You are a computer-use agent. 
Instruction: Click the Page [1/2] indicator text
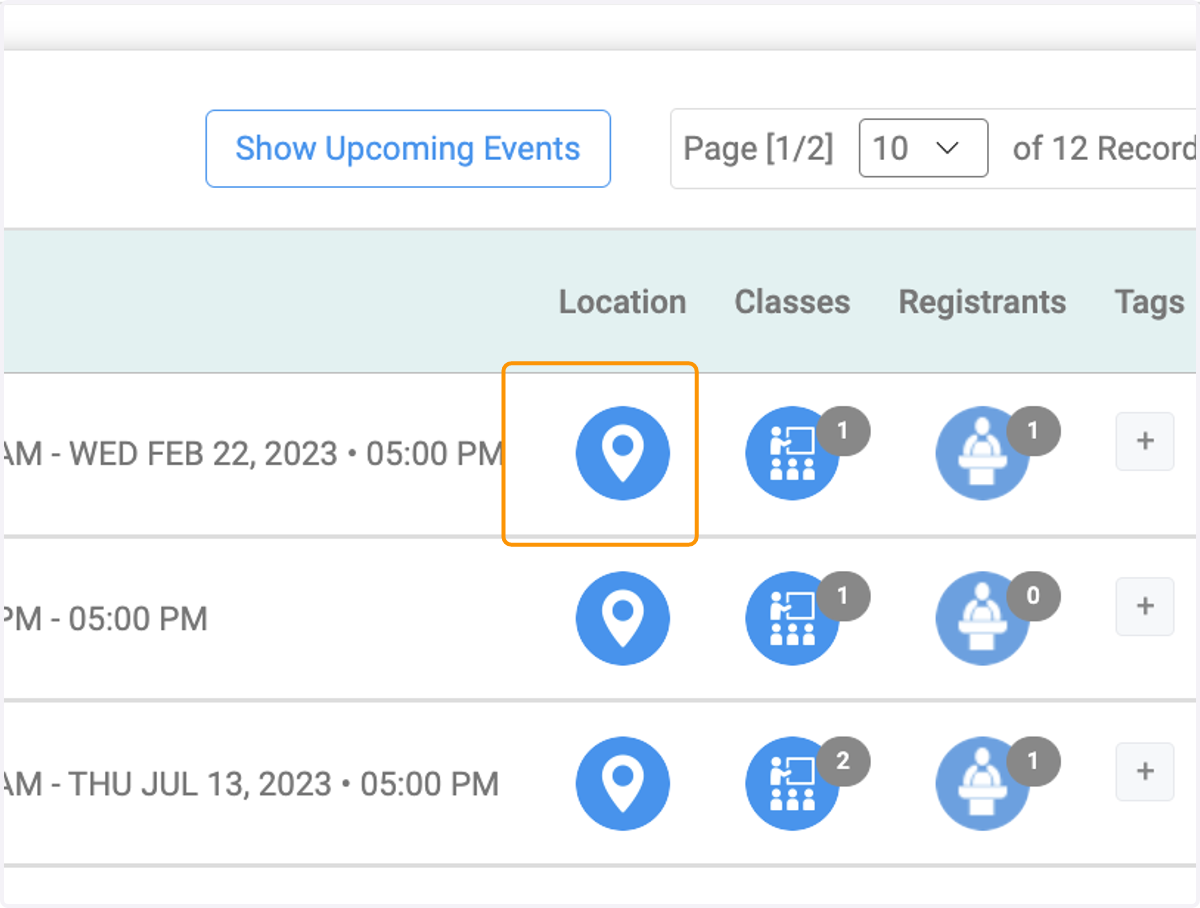[758, 149]
